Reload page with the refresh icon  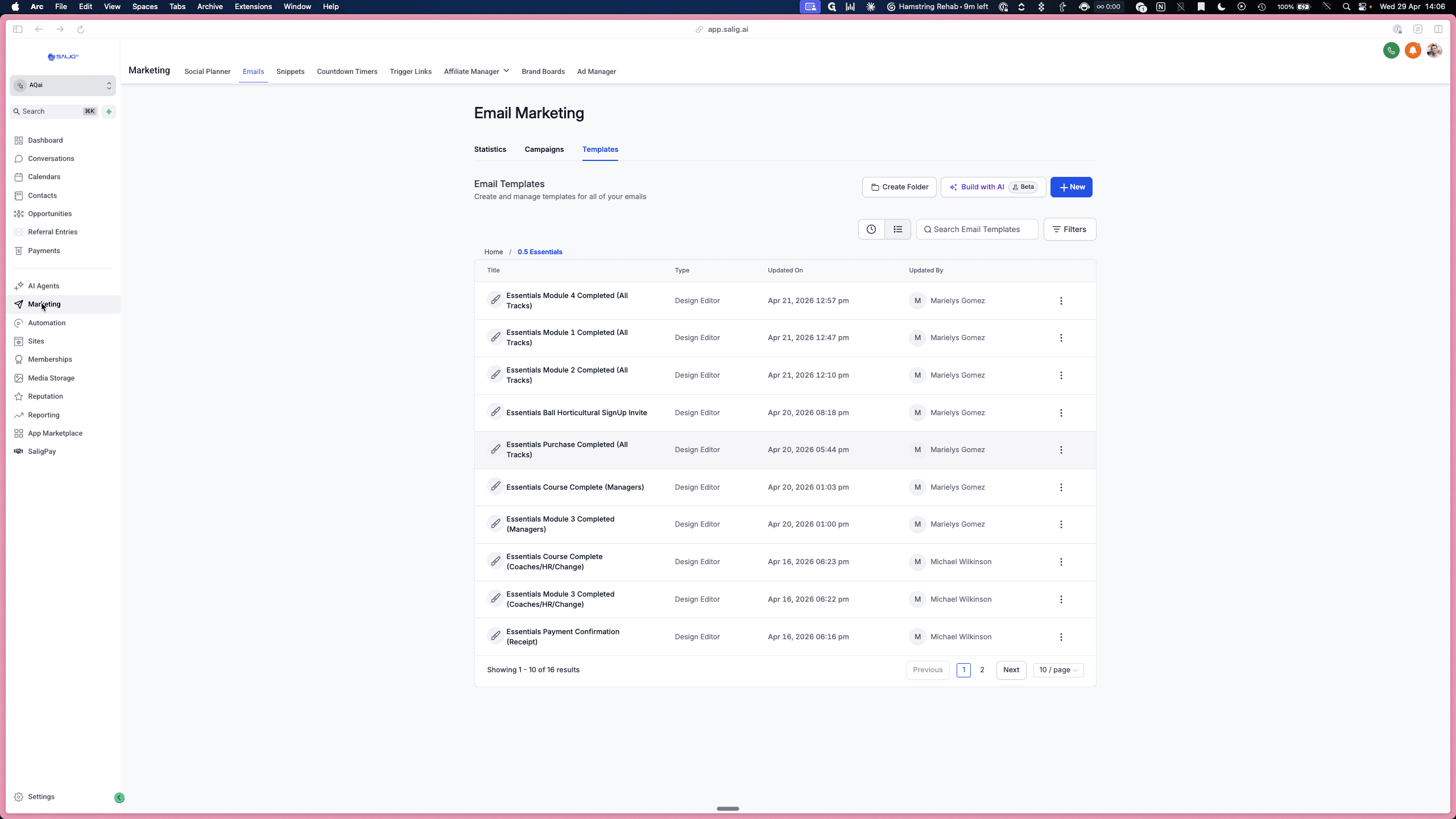(81, 29)
